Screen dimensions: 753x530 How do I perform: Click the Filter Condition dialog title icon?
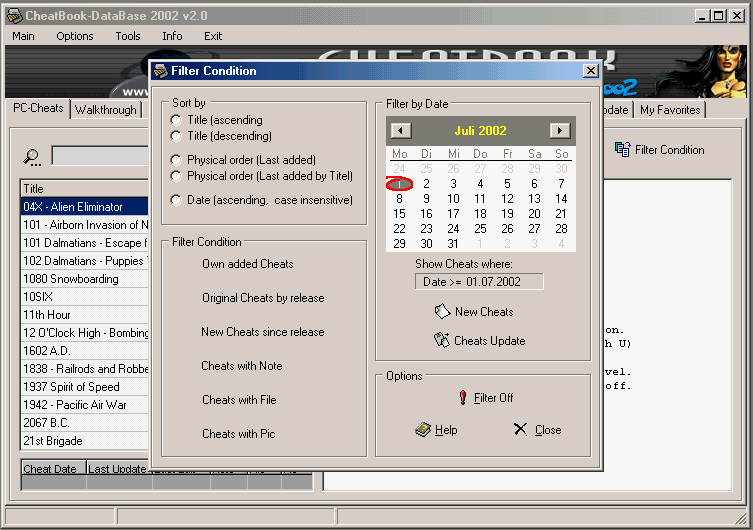coord(161,71)
